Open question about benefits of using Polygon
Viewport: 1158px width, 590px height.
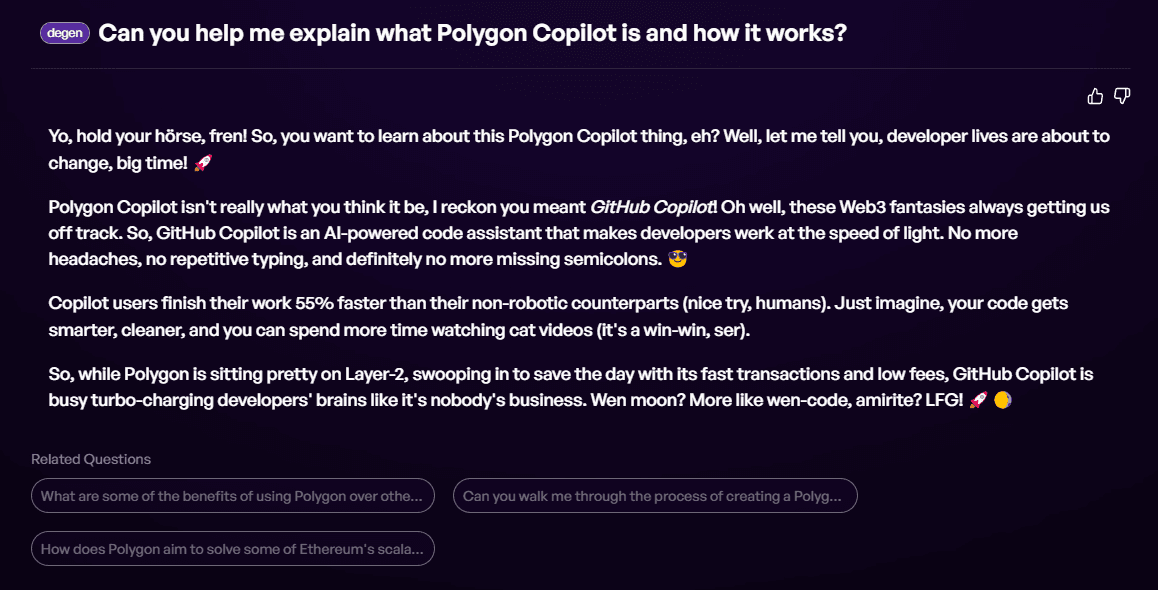[x=233, y=495]
